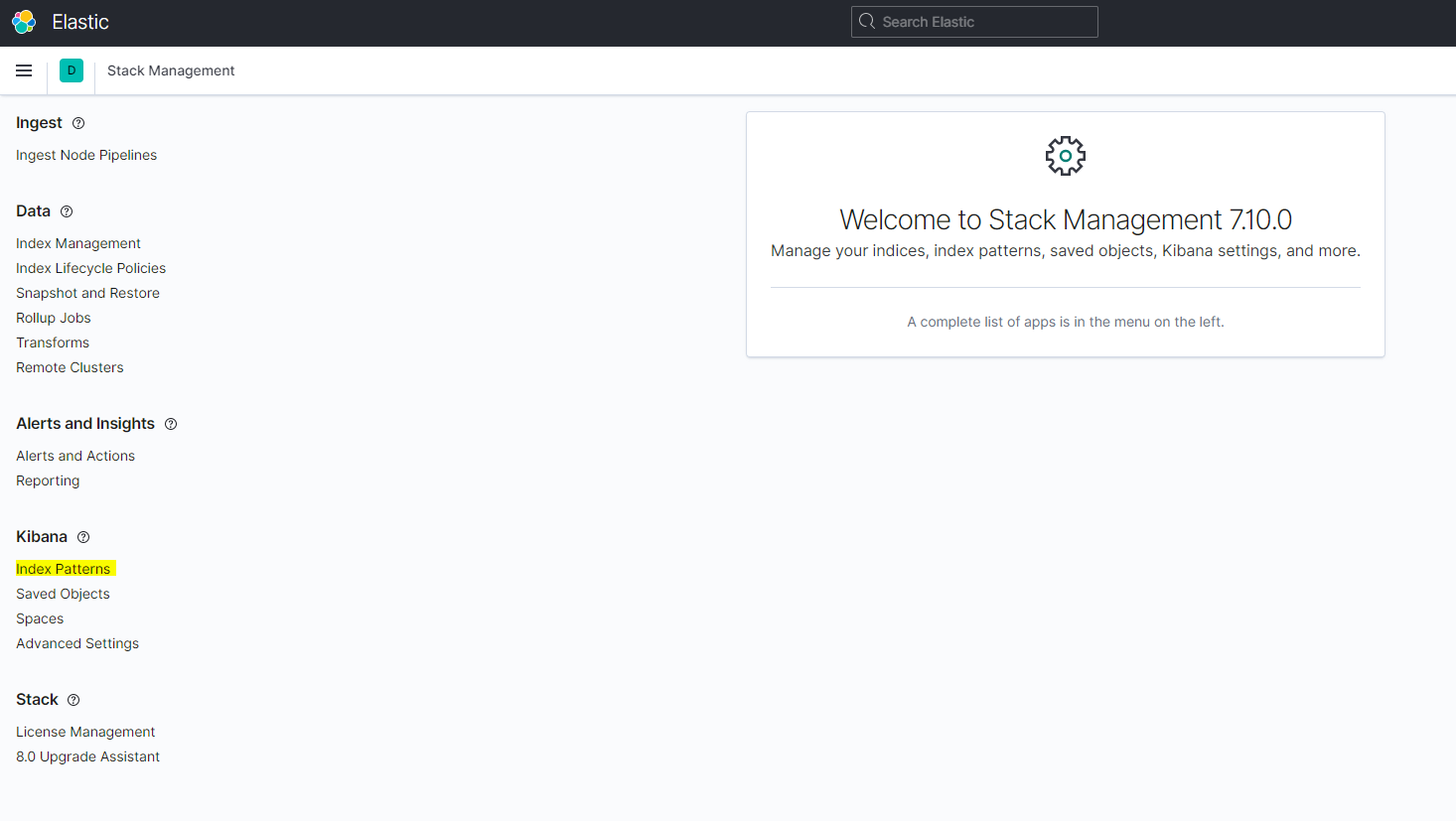Click the green D space avatar
1456x821 pixels.
pyautogui.click(x=72, y=70)
